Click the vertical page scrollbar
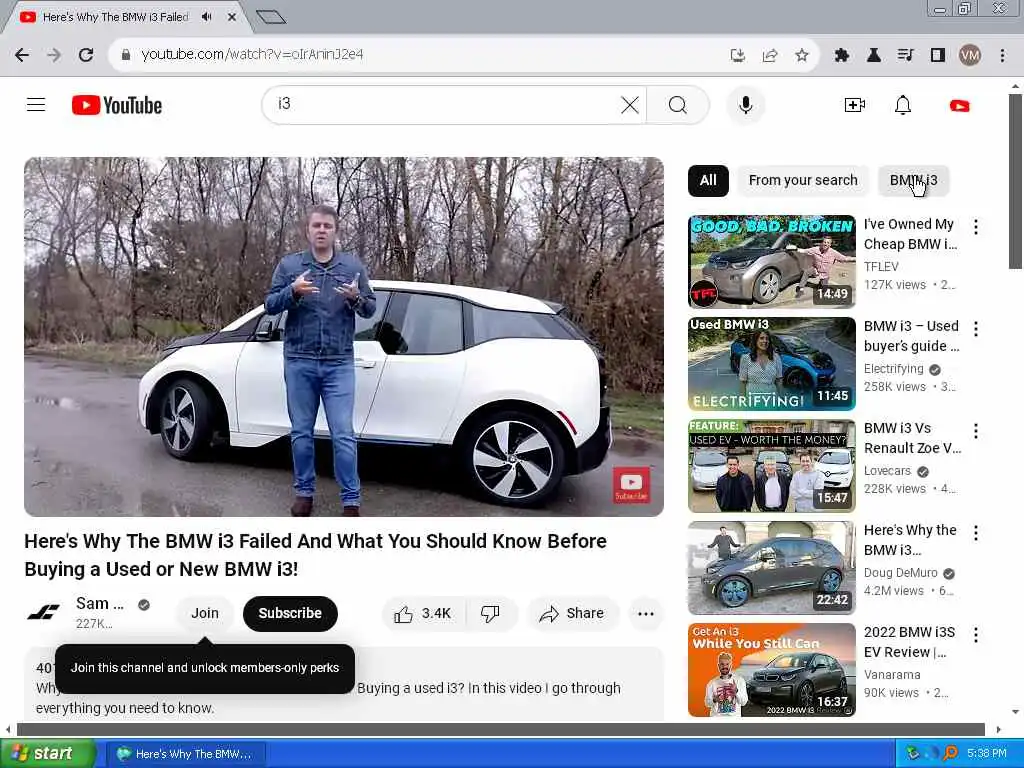Image resolution: width=1024 pixels, height=768 pixels. click(1015, 182)
